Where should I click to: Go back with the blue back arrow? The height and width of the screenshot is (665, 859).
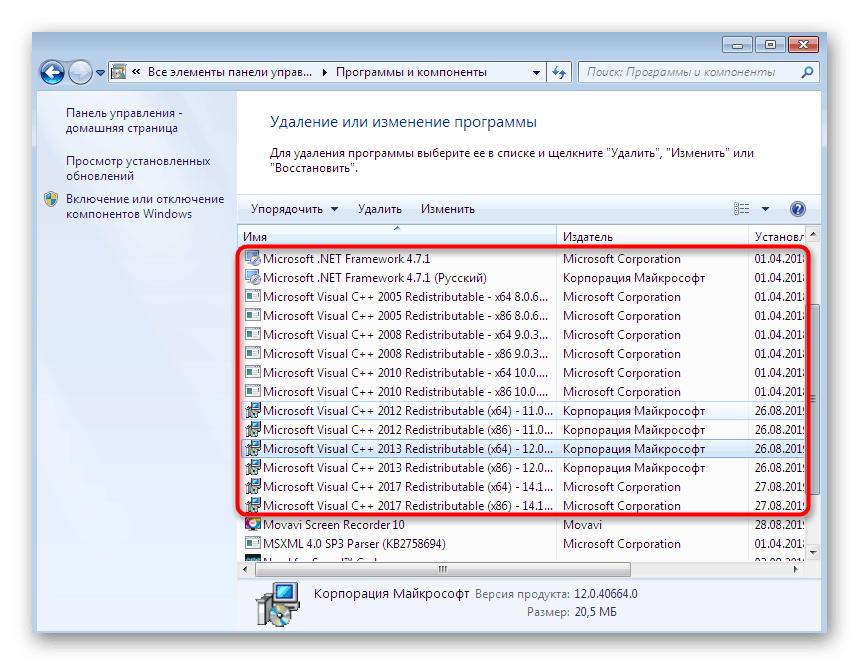tap(53, 72)
